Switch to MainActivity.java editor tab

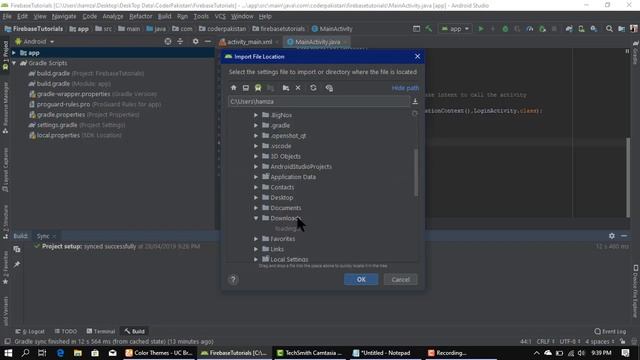click(317, 42)
